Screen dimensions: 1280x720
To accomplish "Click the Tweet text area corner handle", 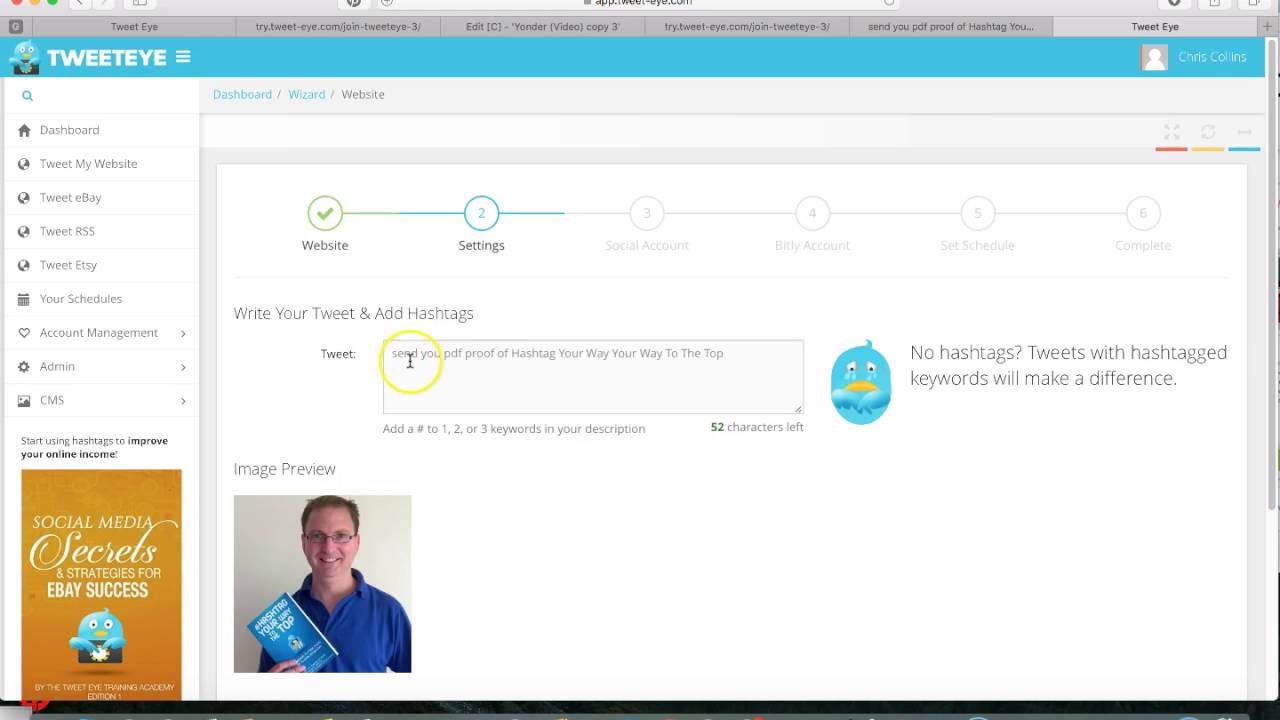I will (798, 408).
